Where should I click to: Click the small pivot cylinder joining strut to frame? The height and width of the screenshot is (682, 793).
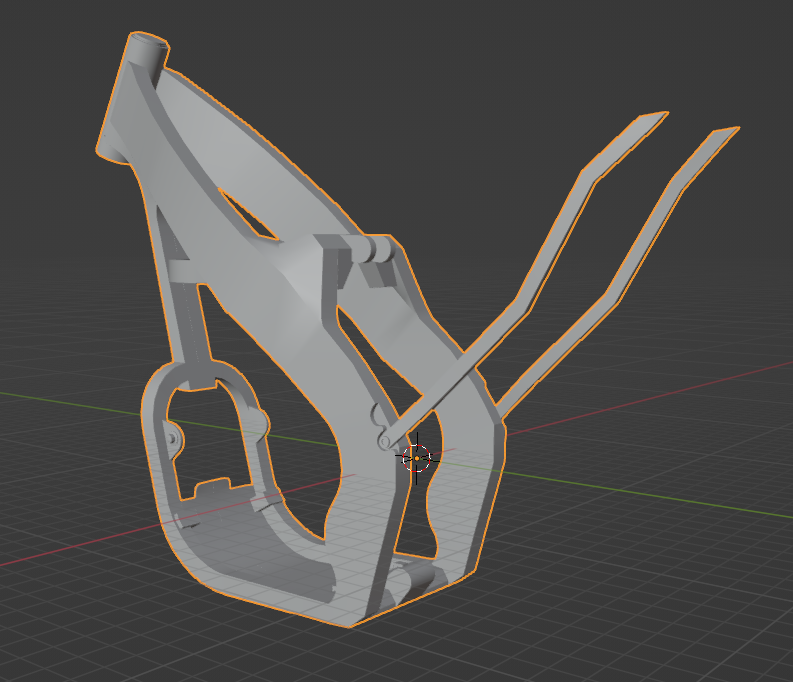point(385,442)
